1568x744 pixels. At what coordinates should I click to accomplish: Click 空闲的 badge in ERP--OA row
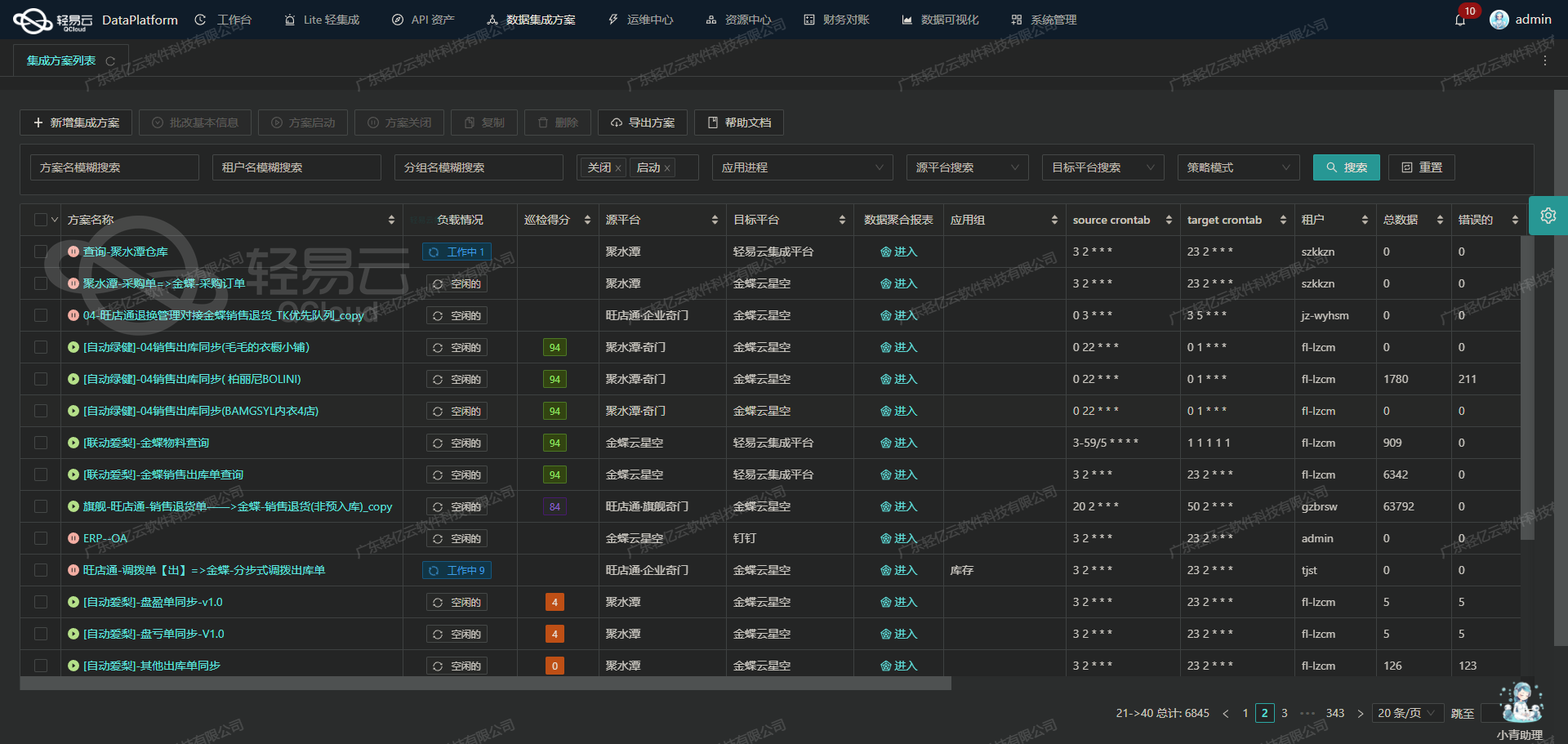[x=457, y=538]
